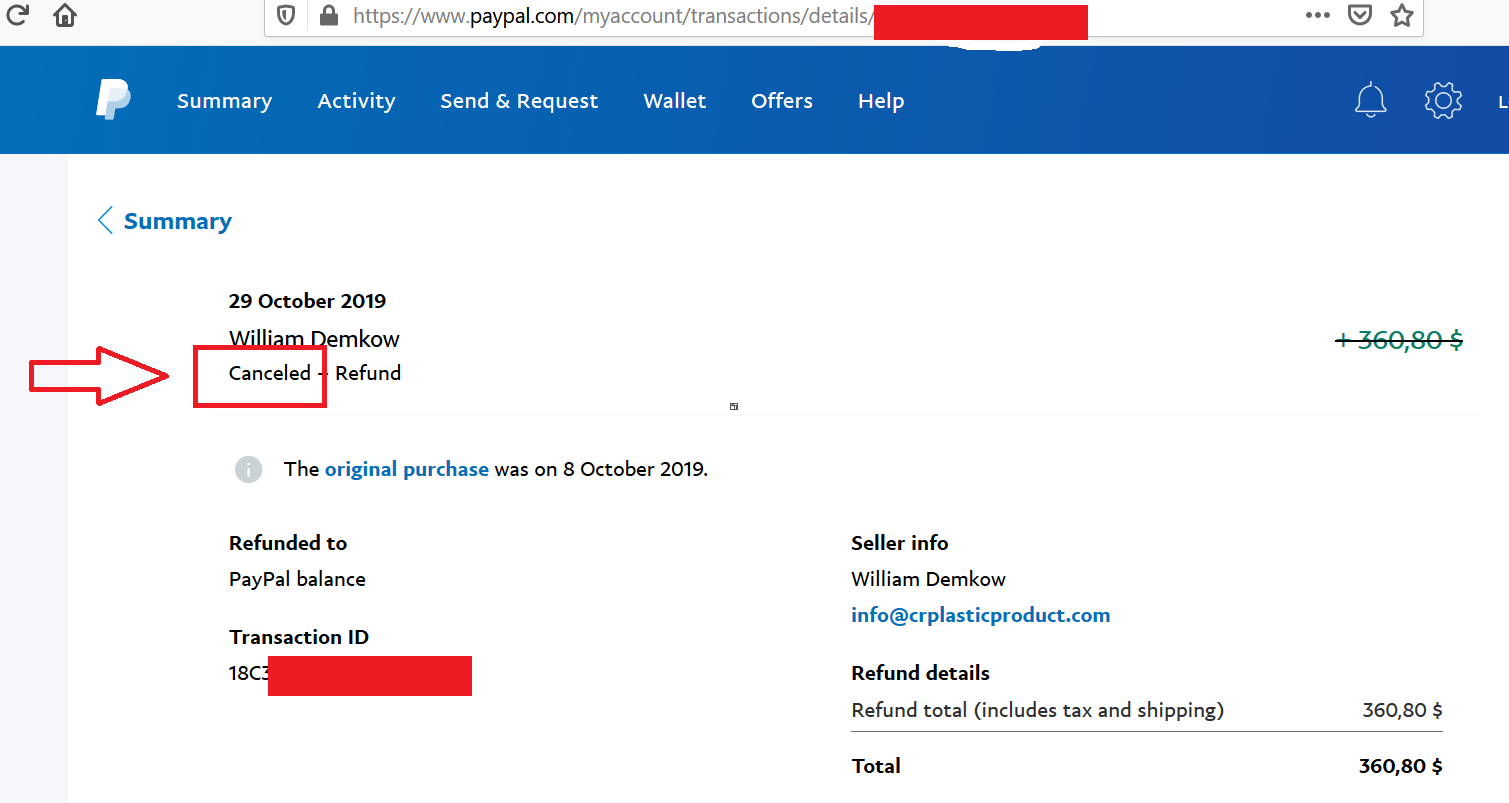Click the Transaction ID label
The height and width of the screenshot is (803, 1509).
click(x=299, y=637)
